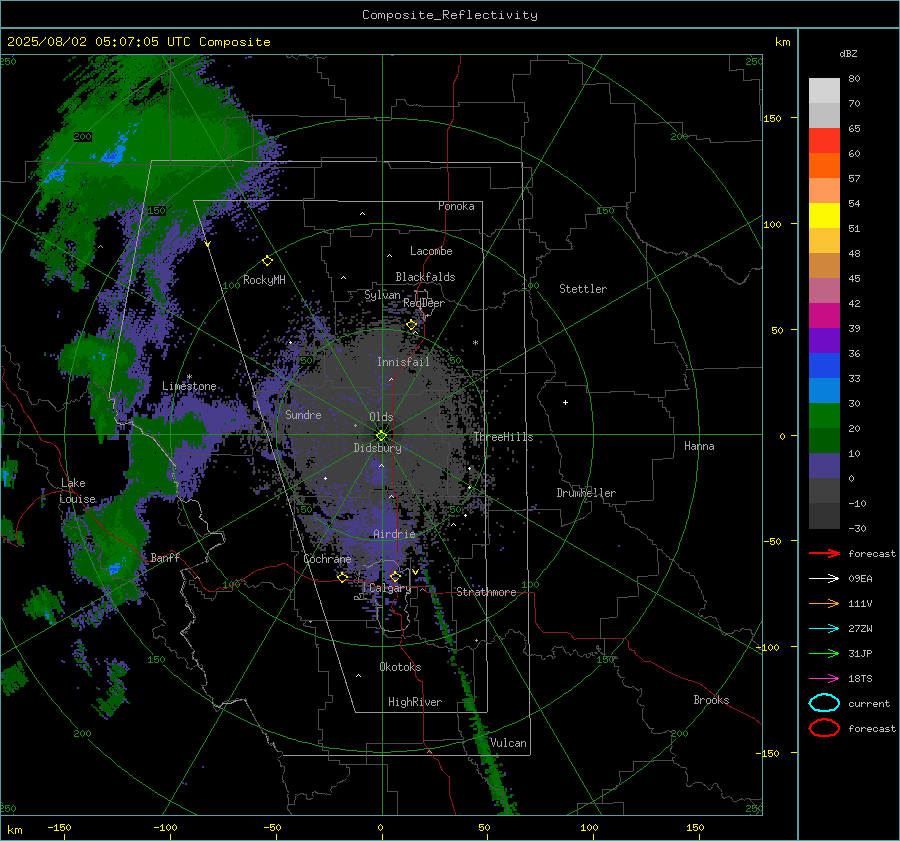The image size is (900, 841).
Task: Click the 'Blackfalds' city label
Action: (425, 277)
